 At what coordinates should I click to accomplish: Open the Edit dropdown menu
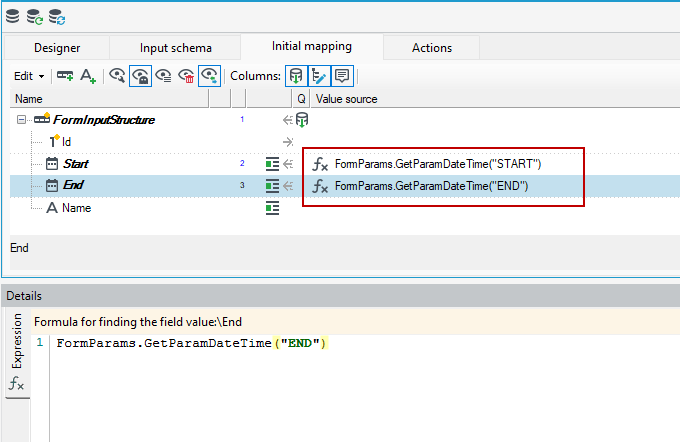pos(29,76)
